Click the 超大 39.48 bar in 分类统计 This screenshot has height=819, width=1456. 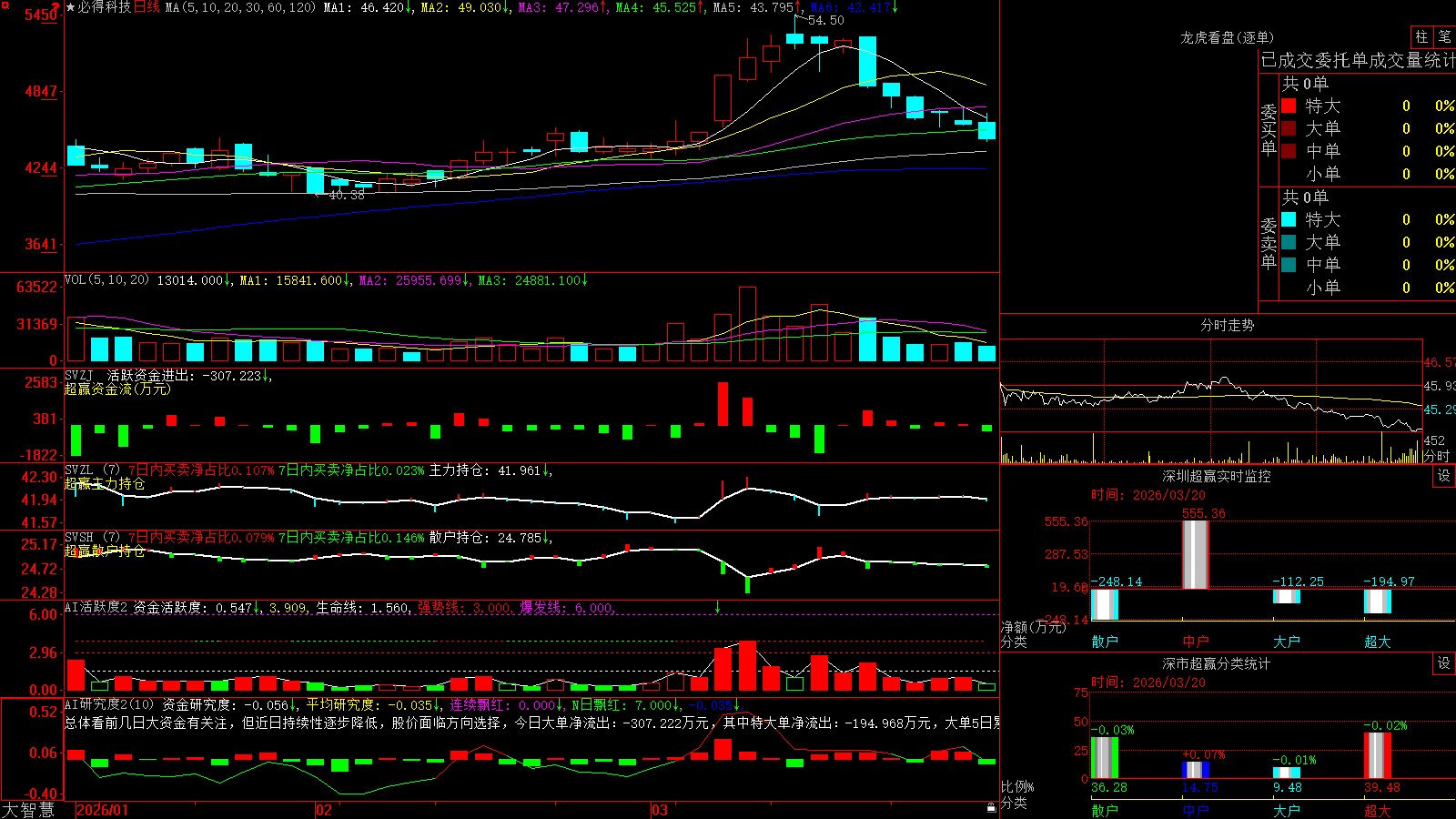pos(1378,755)
